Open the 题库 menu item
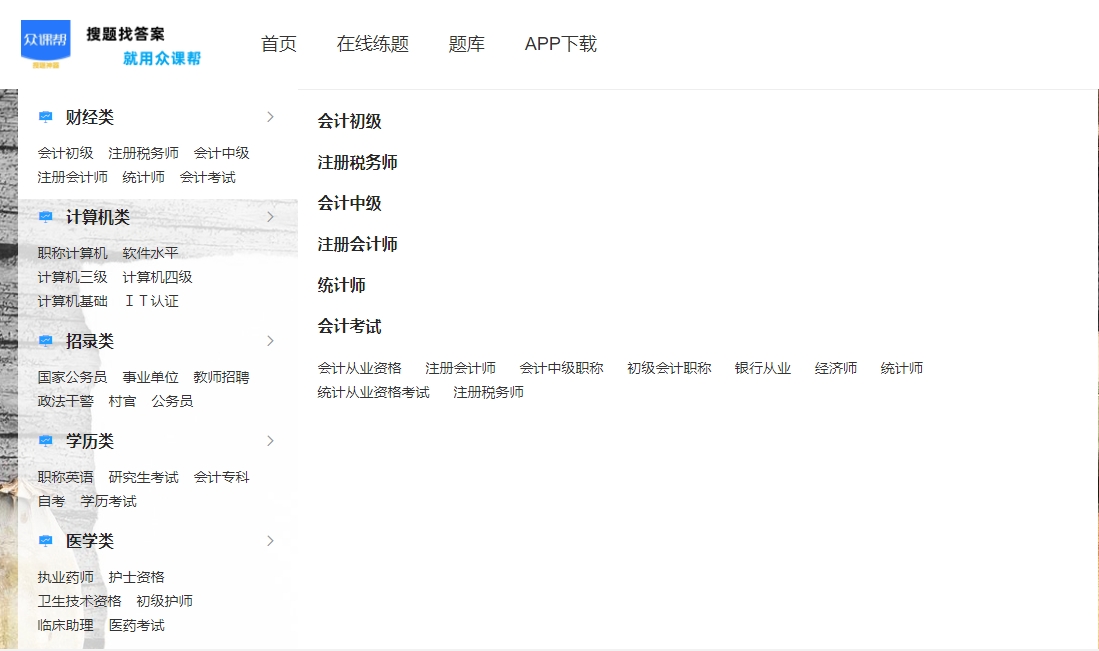The height and width of the screenshot is (651, 1099). pyautogui.click(x=467, y=44)
